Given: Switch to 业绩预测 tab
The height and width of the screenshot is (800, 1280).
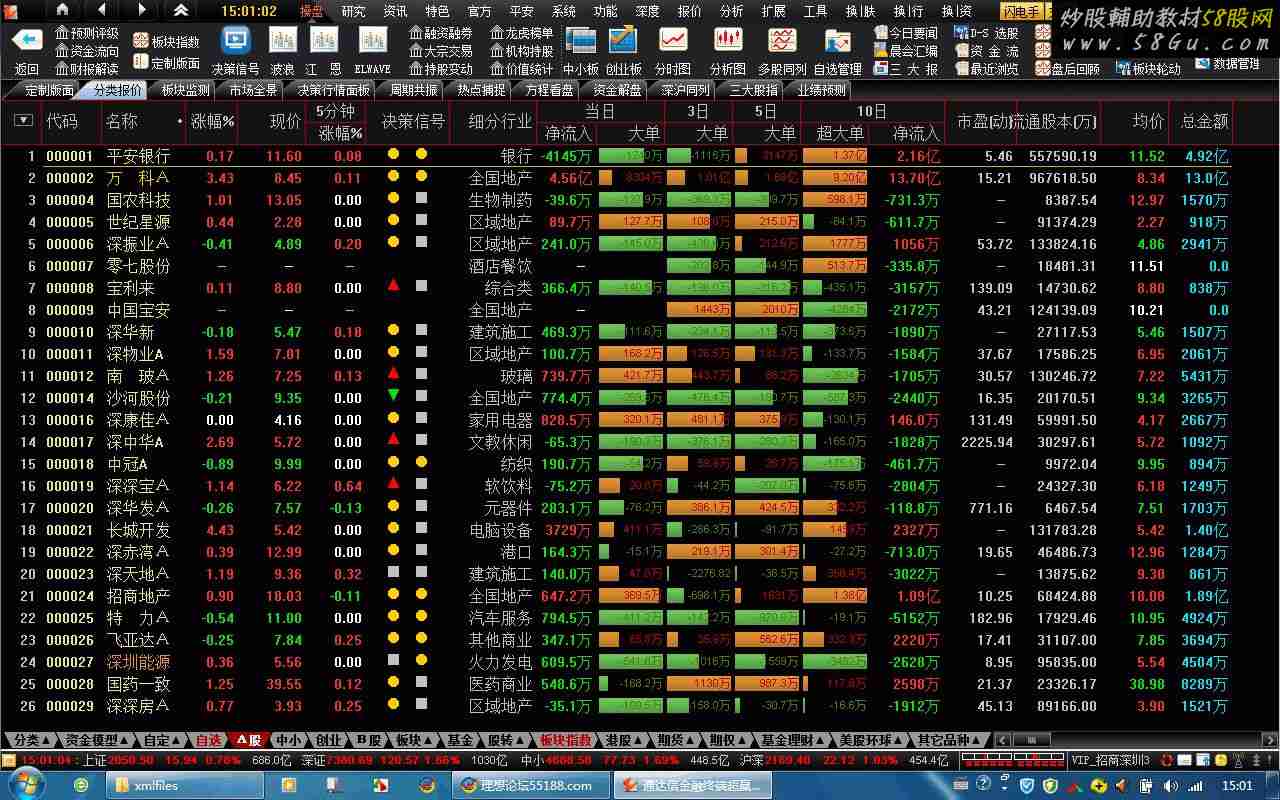Looking at the screenshot, I should coord(821,90).
